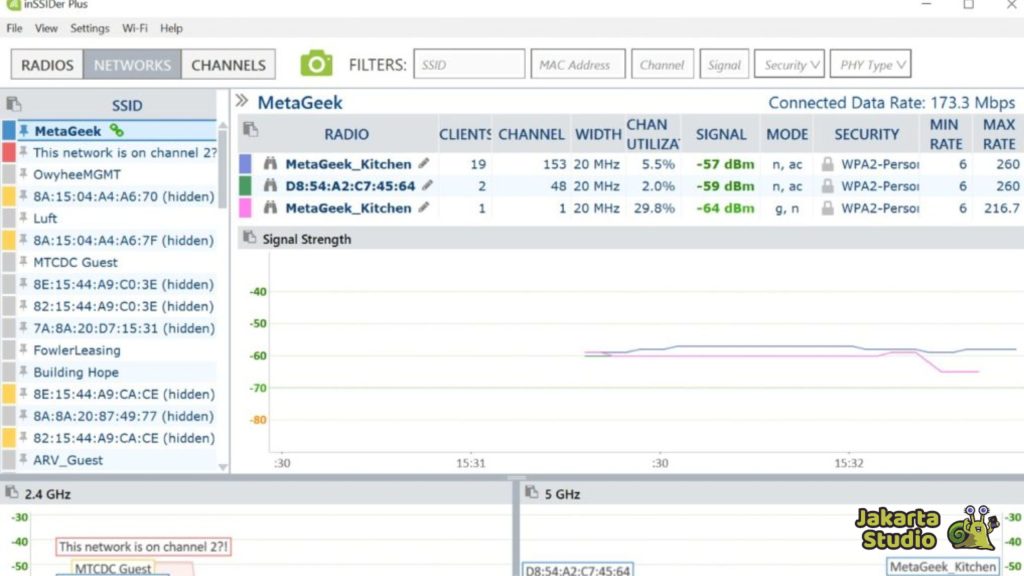1024x576 pixels.
Task: Click the copy icon in 2.4 GHz panel
Action: pyautogui.click(x=11, y=492)
